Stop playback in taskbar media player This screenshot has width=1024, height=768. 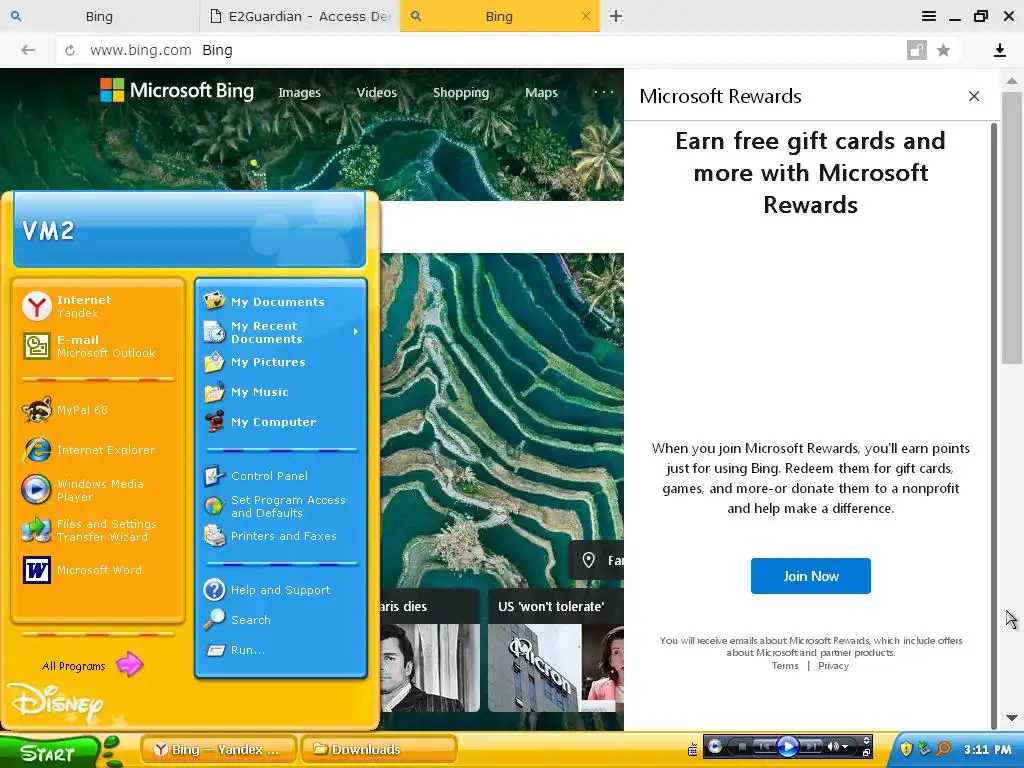[742, 746]
